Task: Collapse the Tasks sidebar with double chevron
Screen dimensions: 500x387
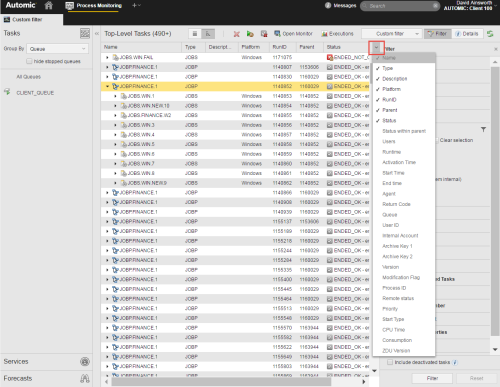Action: tap(97, 33)
